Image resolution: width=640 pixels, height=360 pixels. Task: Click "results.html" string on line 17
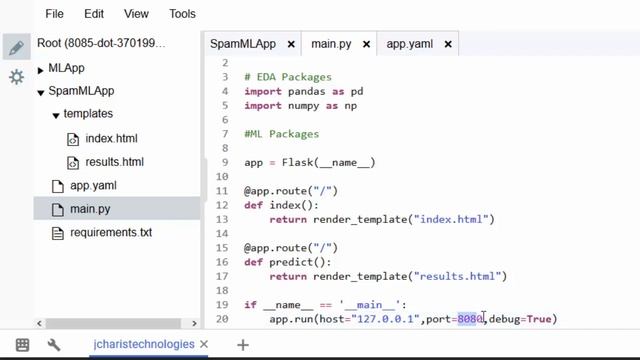point(458,276)
